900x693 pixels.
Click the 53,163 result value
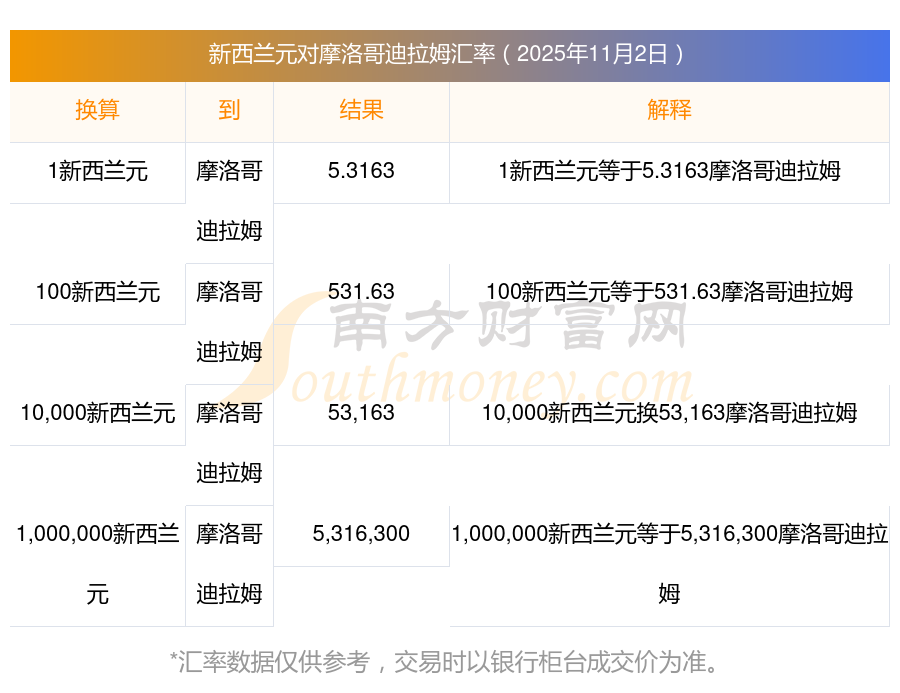tap(361, 413)
